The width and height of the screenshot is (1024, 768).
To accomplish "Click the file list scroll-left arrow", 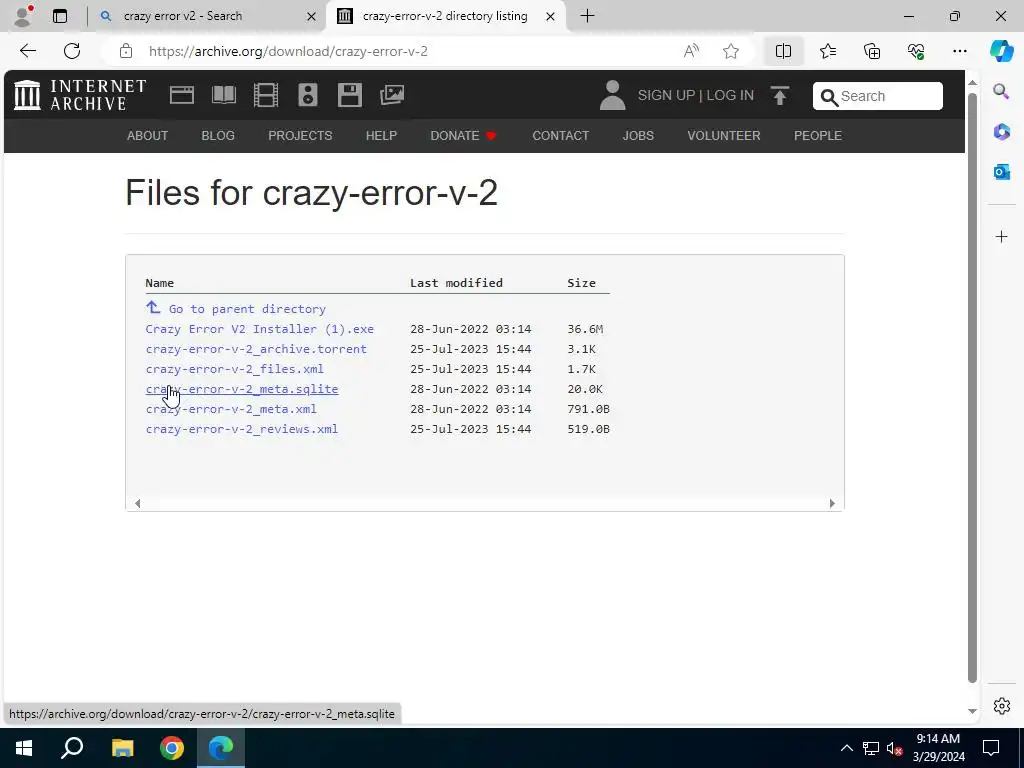I will coord(137,504).
